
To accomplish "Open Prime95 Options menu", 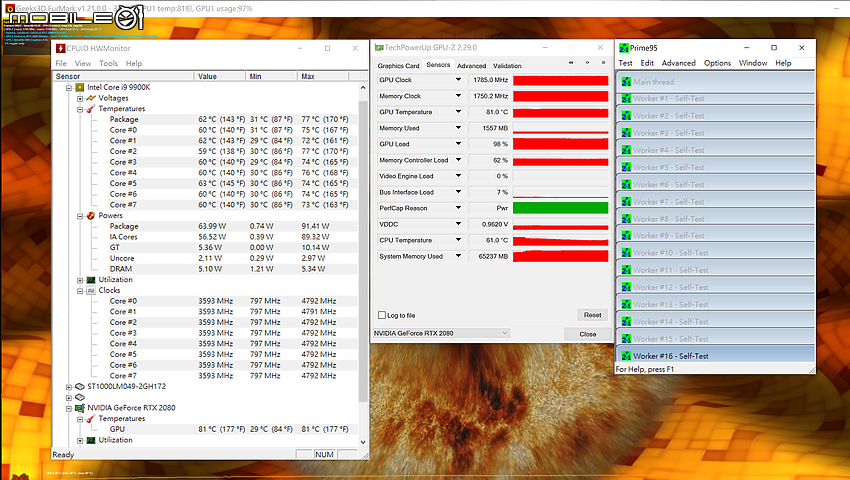I will point(717,63).
